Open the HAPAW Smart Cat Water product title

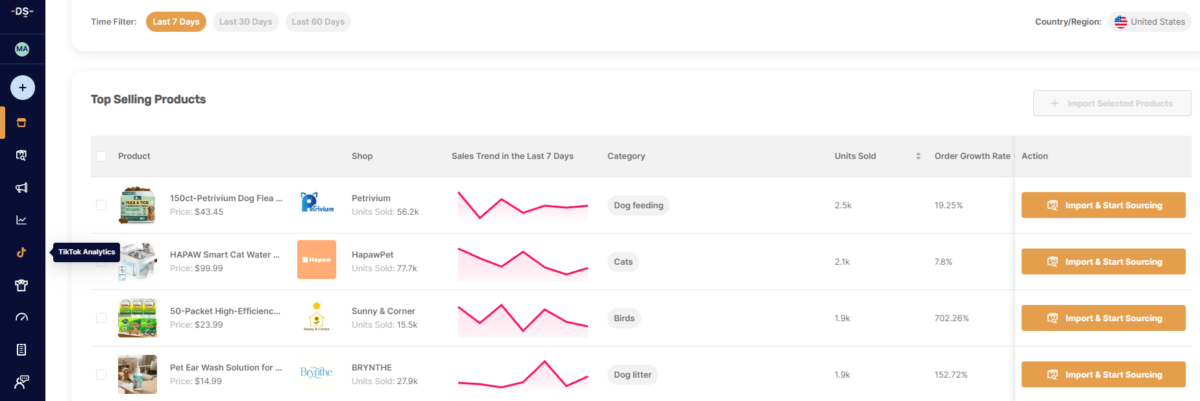click(x=226, y=254)
